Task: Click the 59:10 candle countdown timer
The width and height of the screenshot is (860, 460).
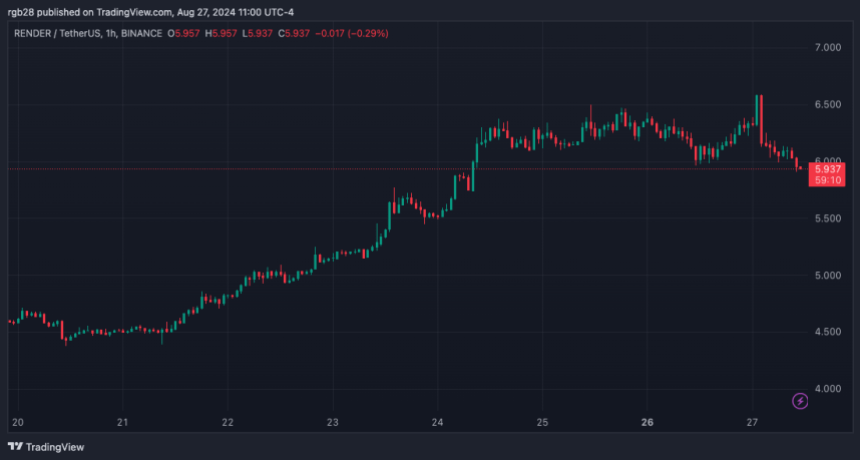Action: 829,182
